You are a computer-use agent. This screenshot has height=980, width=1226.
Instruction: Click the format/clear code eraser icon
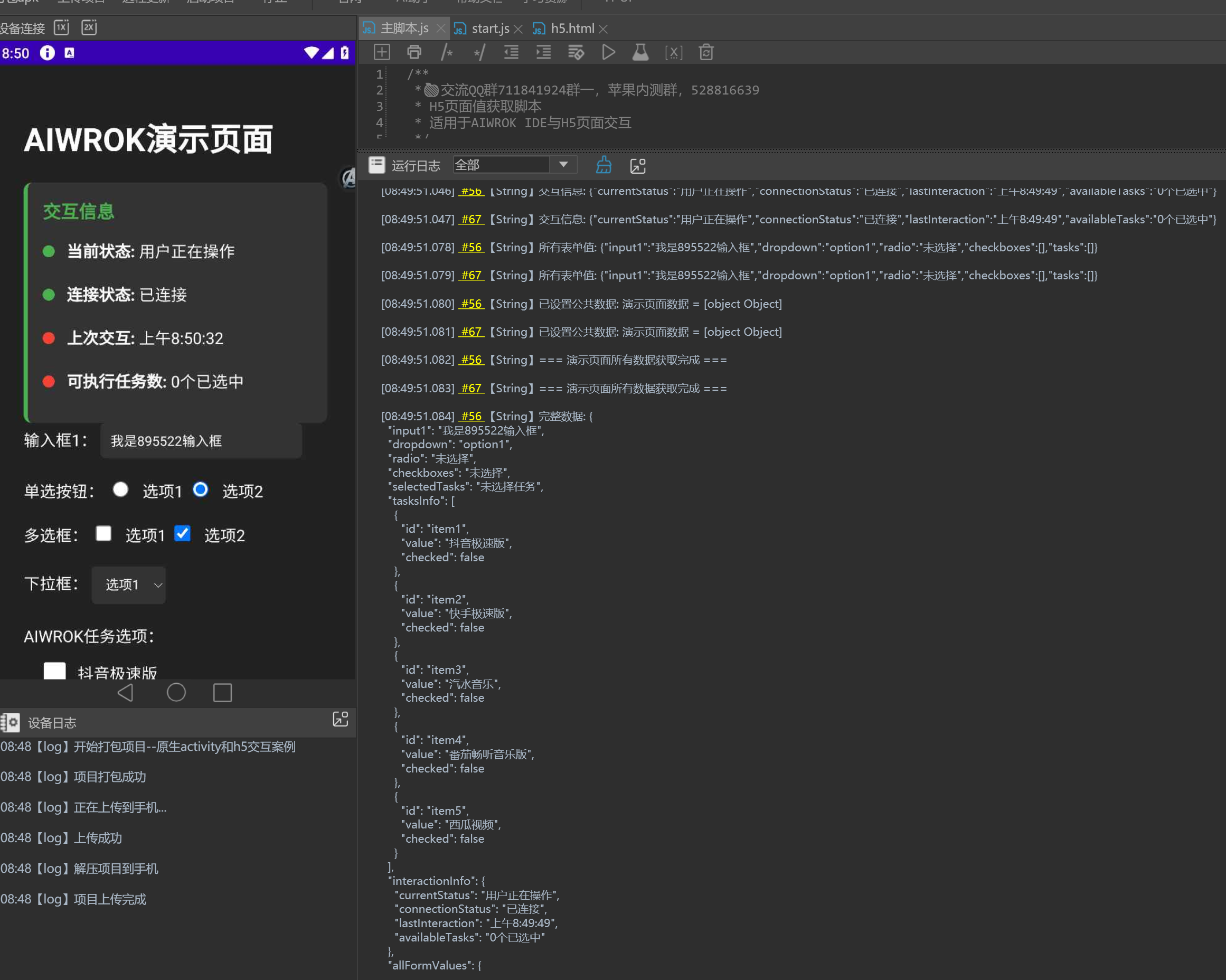tap(576, 52)
